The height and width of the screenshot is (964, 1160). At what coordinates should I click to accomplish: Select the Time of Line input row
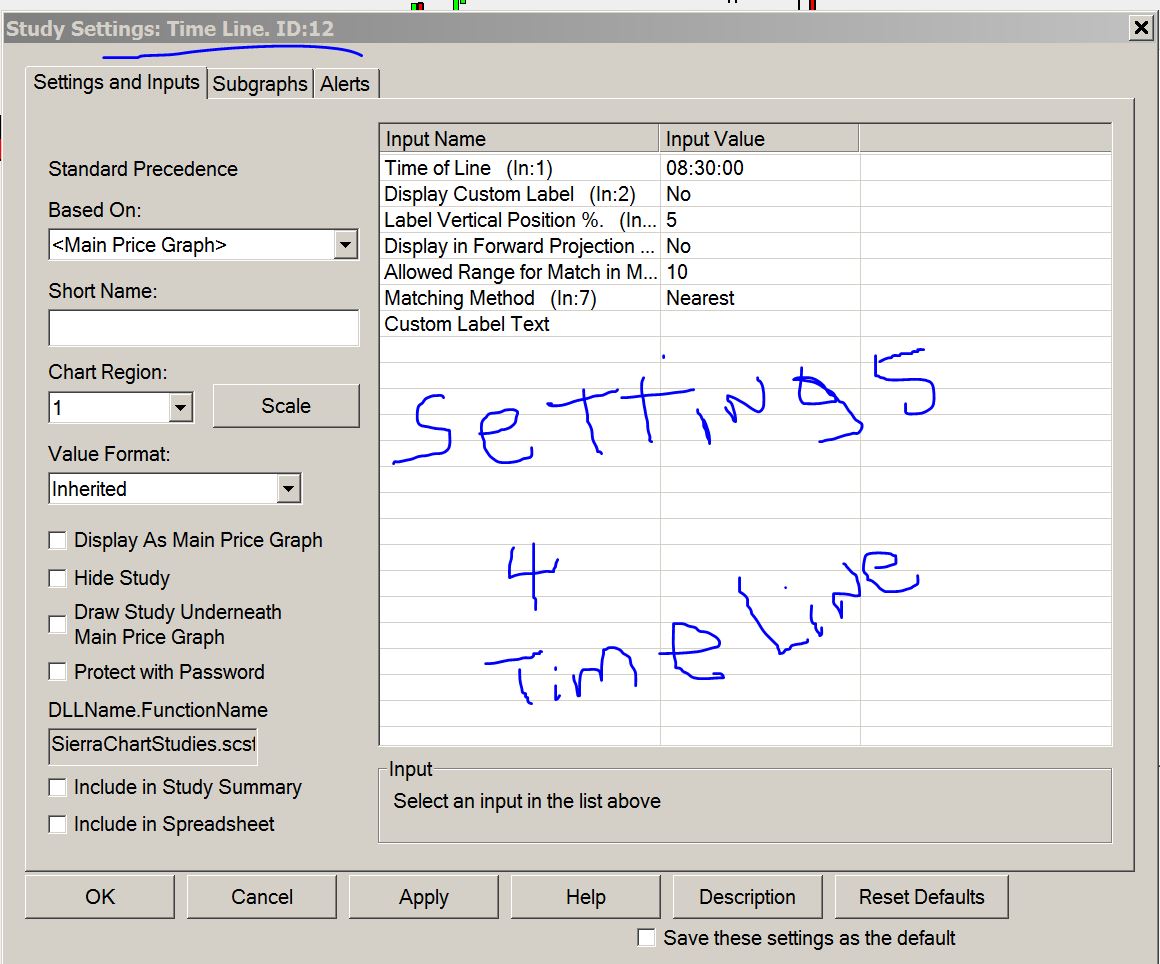point(746,168)
